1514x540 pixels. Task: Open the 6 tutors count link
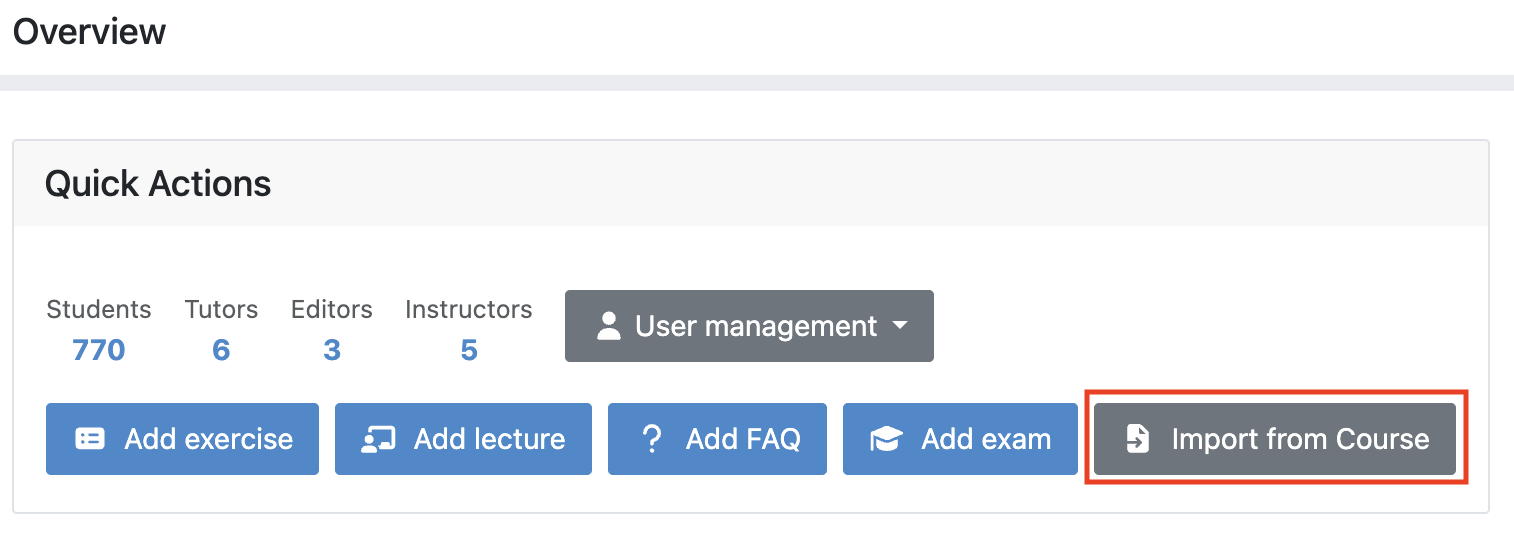[x=221, y=350]
